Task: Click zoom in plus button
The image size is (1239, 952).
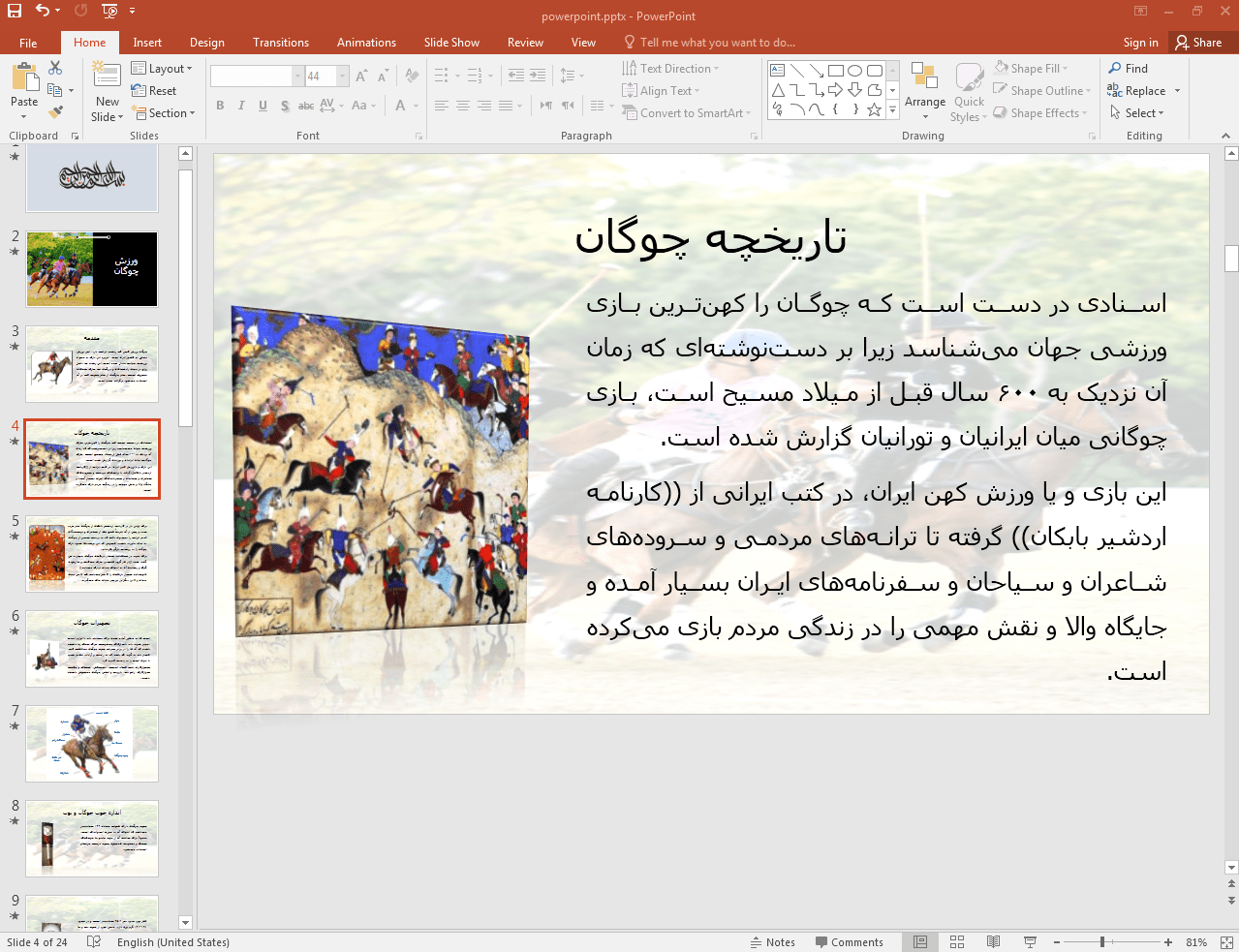Action: click(1168, 942)
